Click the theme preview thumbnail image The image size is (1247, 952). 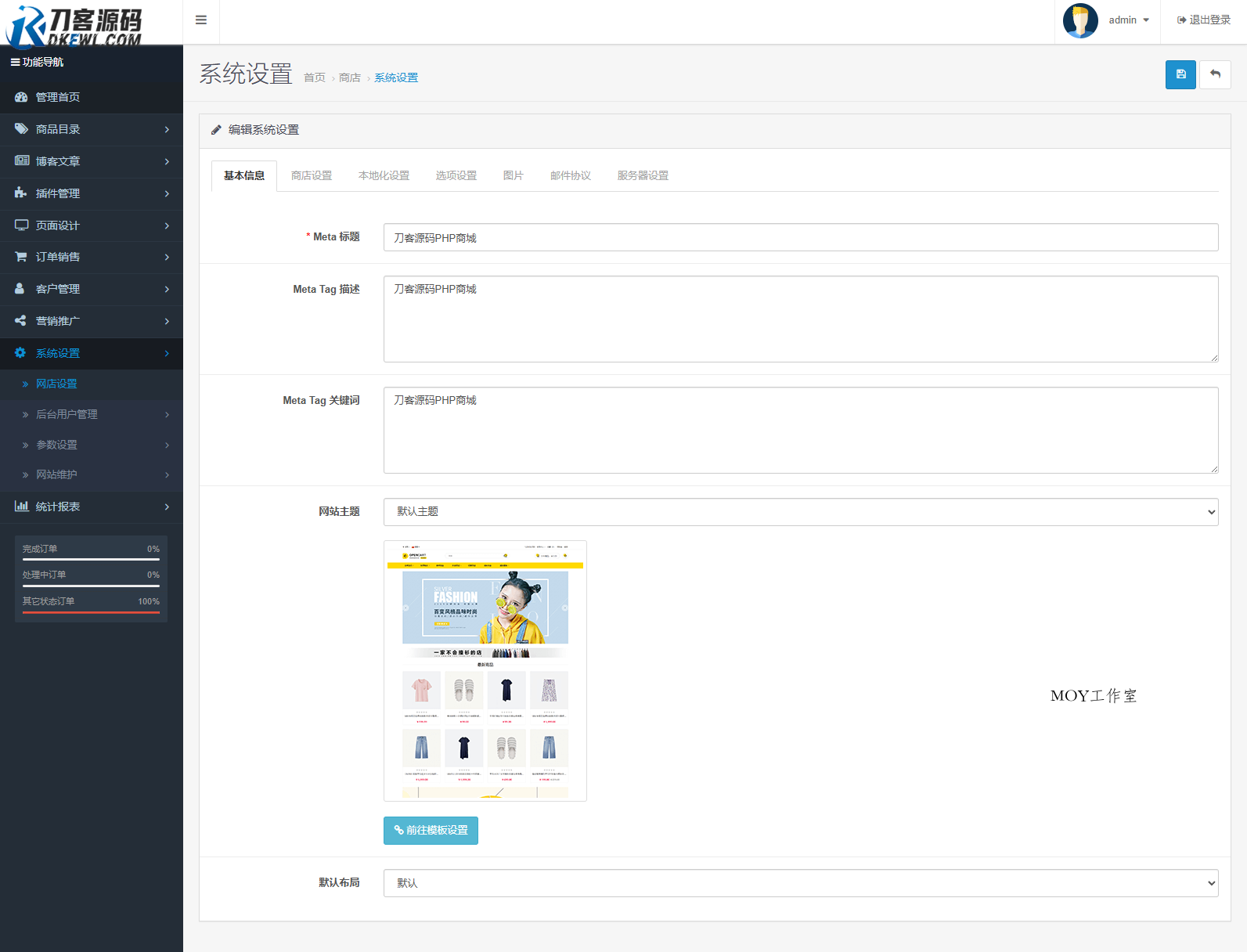pos(485,671)
